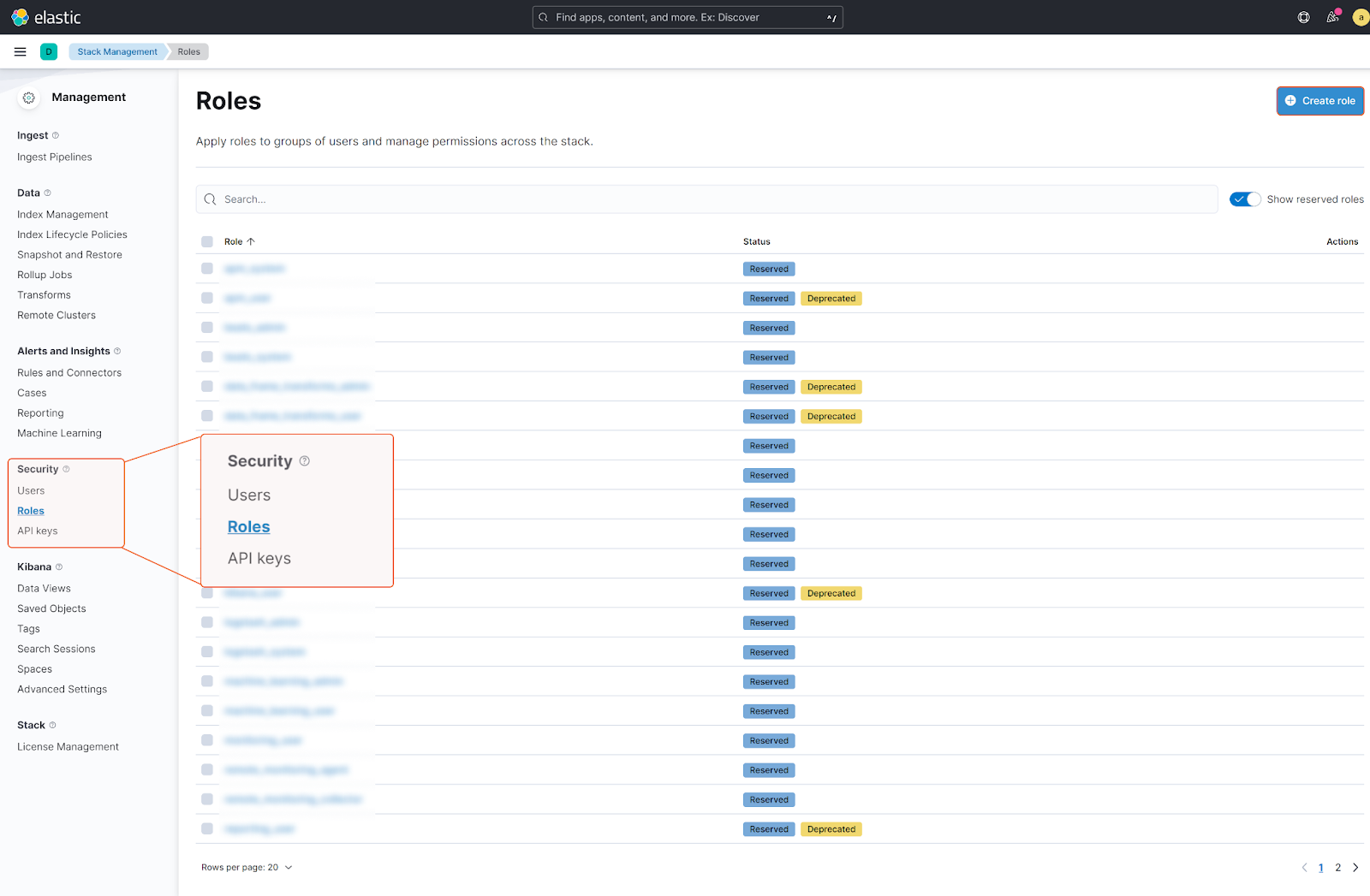Click Stack Management breadcrumb
This screenshot has width=1370, height=896.
[117, 52]
